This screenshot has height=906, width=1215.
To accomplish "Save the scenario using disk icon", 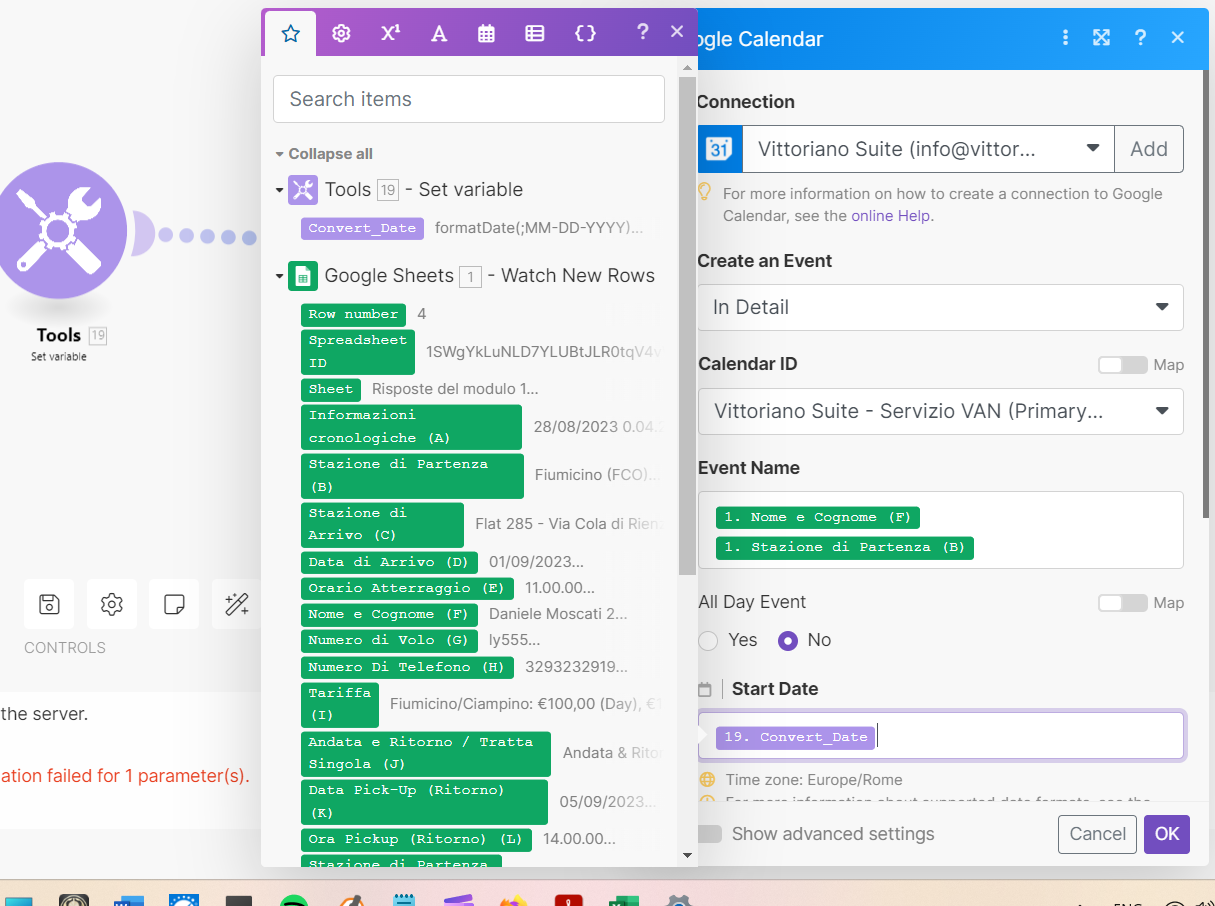I will (49, 604).
